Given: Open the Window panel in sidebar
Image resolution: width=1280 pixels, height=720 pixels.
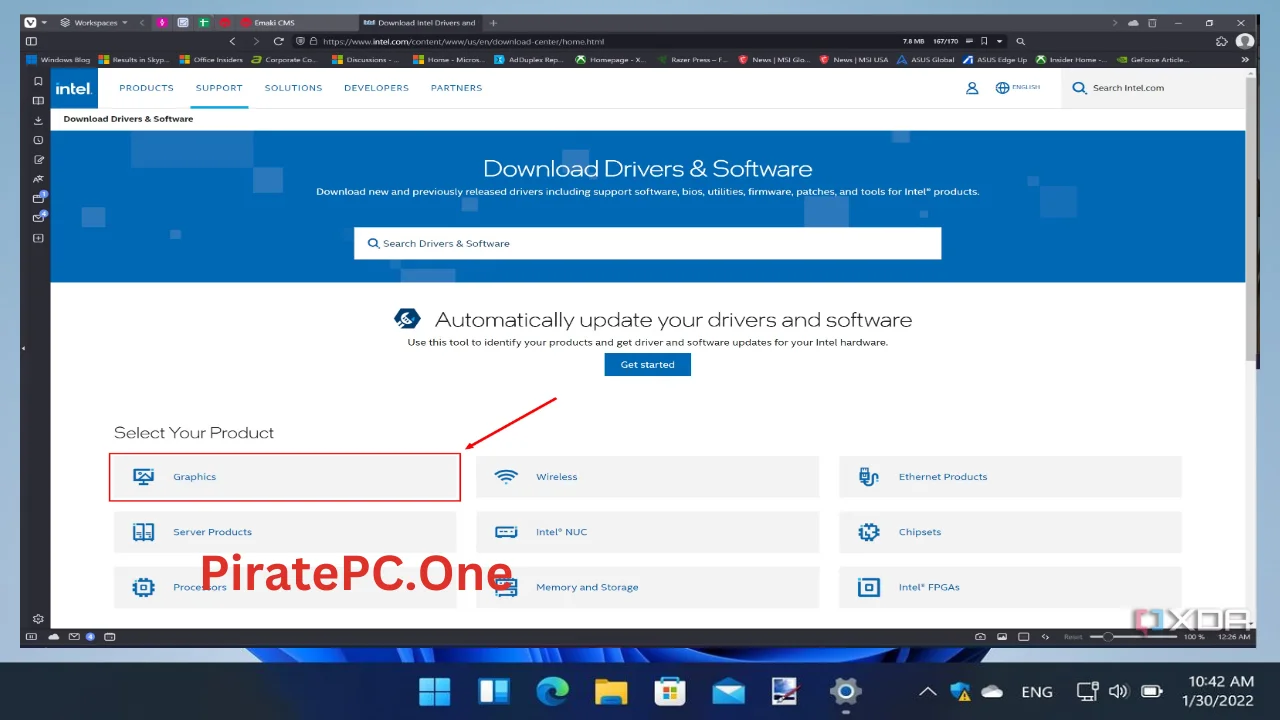Looking at the screenshot, I should 38,198.
